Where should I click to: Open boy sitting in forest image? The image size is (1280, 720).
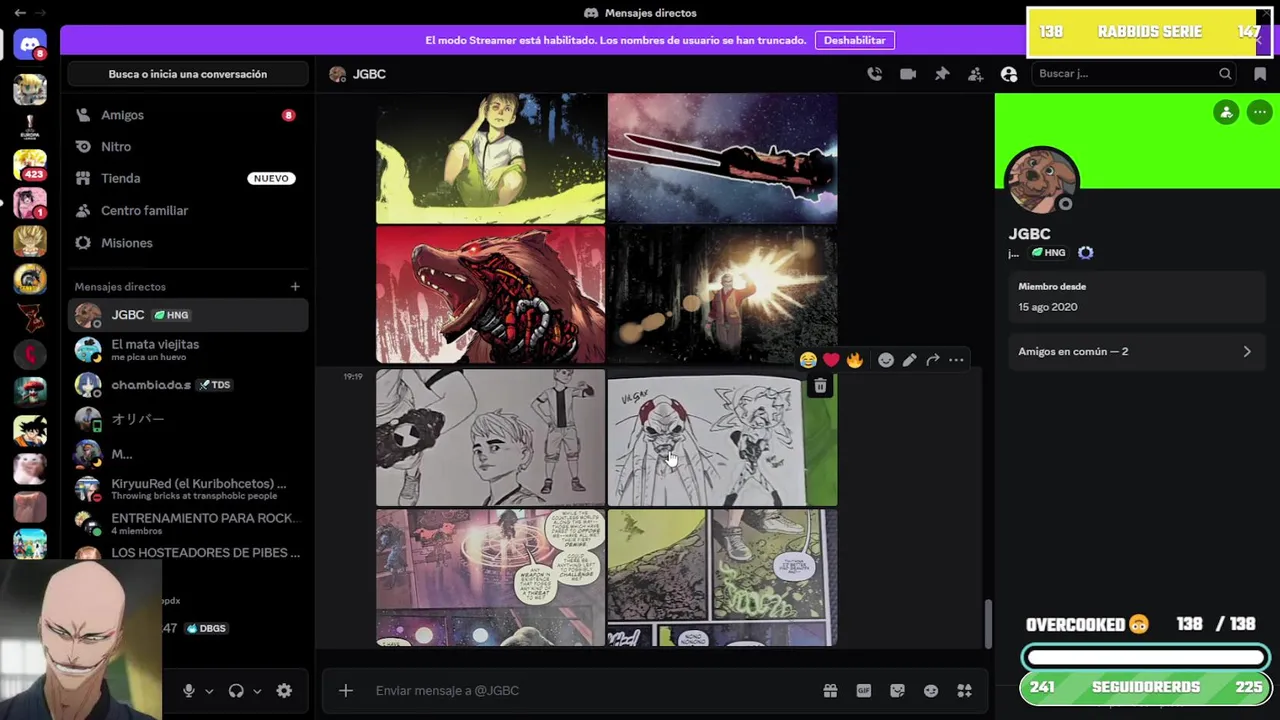coord(491,158)
